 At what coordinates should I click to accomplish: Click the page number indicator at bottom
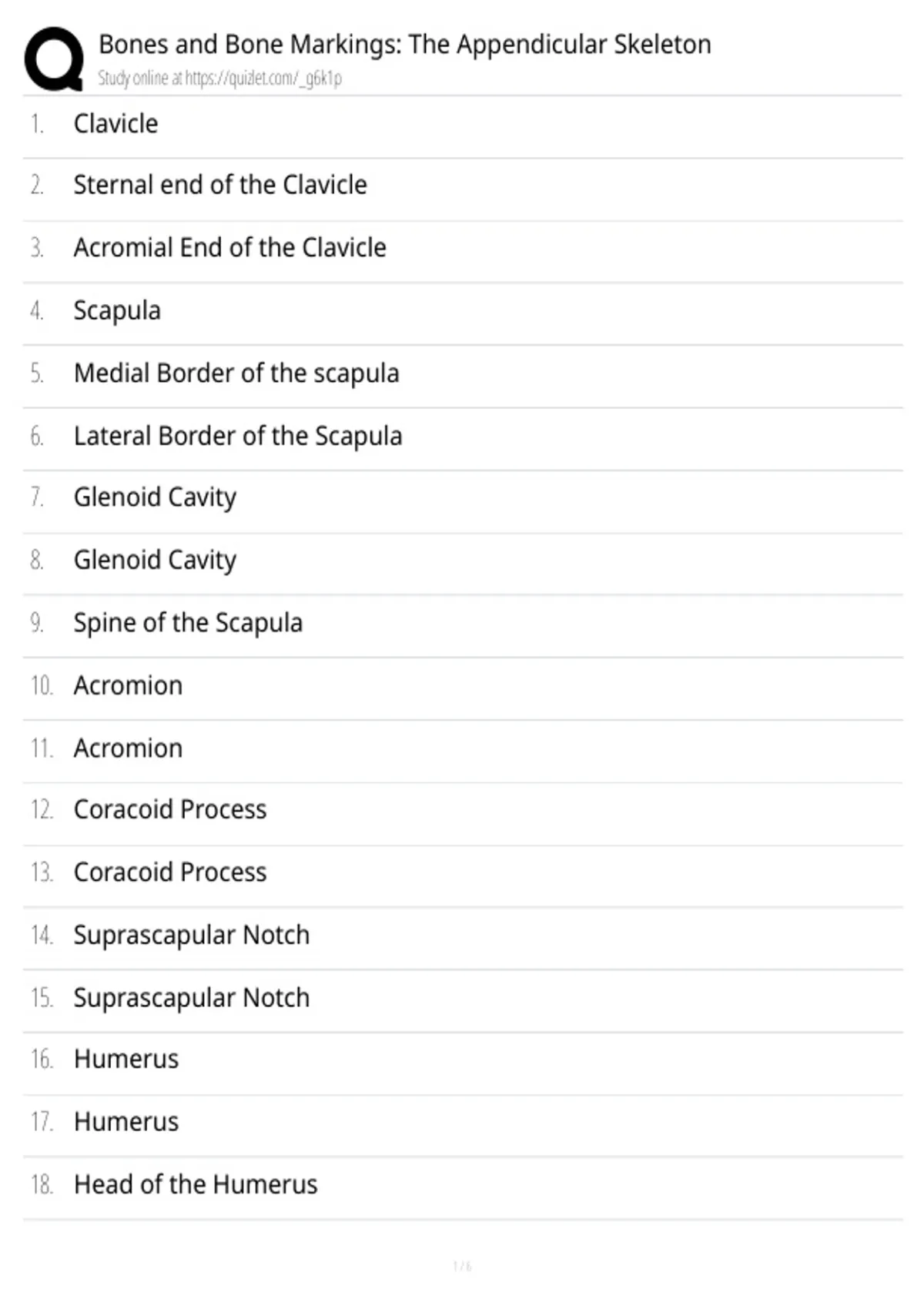coord(462,1266)
